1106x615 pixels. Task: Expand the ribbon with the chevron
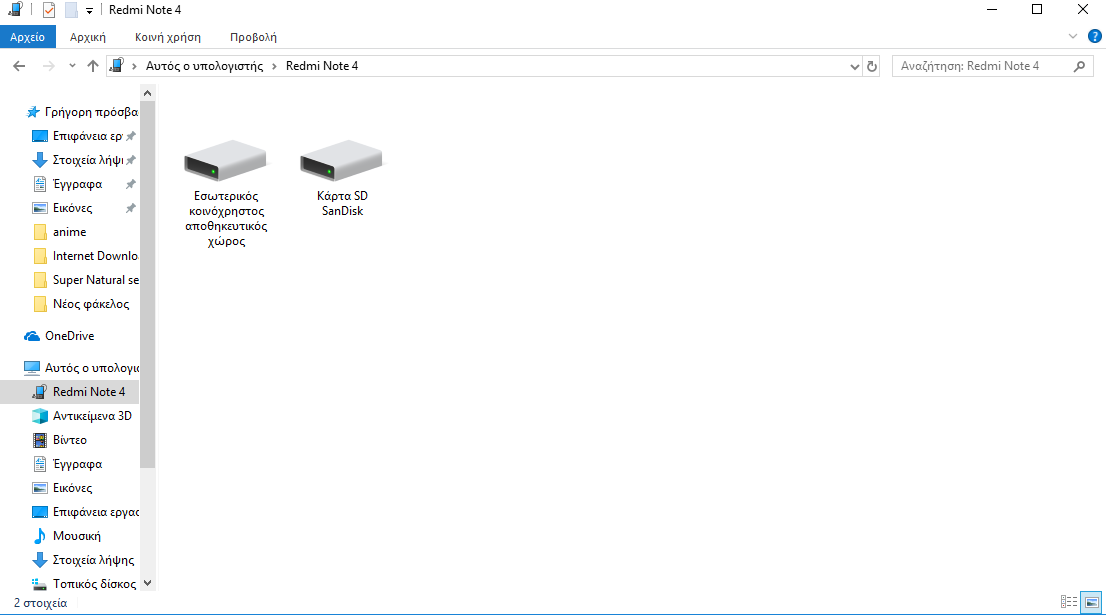tap(1074, 37)
